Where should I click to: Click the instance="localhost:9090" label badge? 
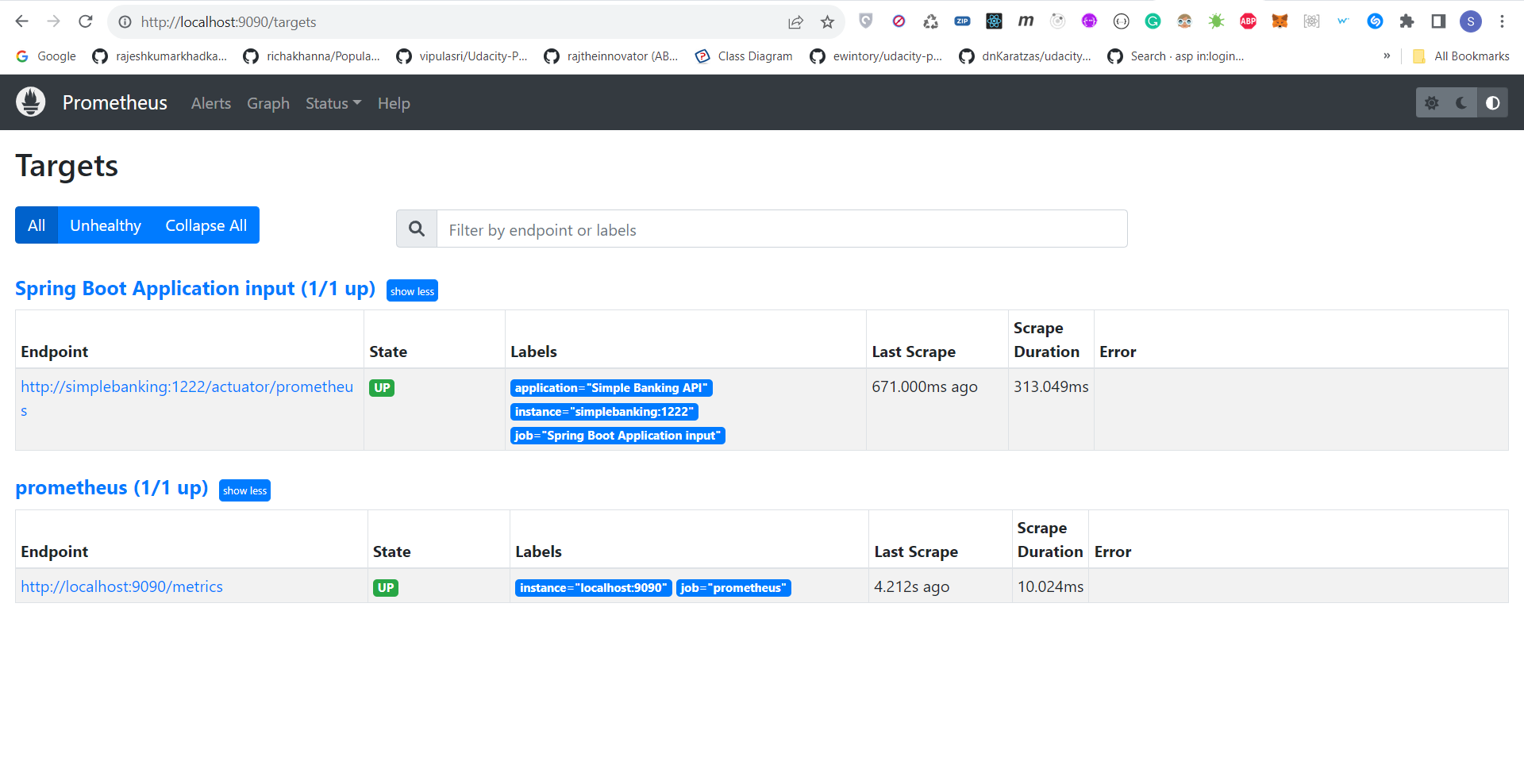[594, 588]
